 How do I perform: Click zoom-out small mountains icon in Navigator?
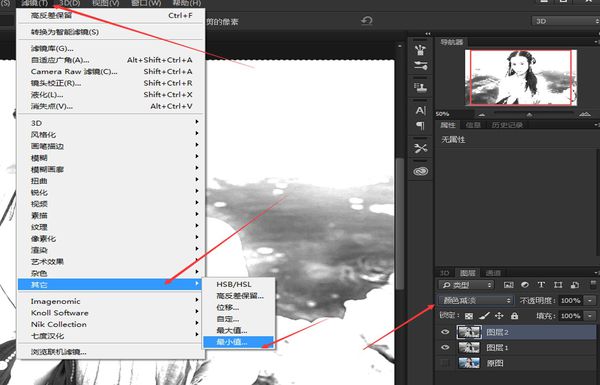481,114
